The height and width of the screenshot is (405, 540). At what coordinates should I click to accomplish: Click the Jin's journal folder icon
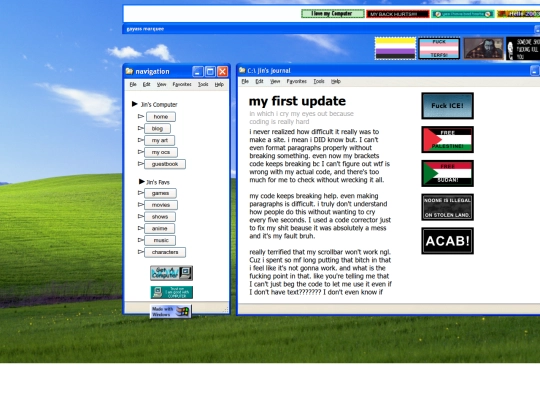tap(242, 70)
